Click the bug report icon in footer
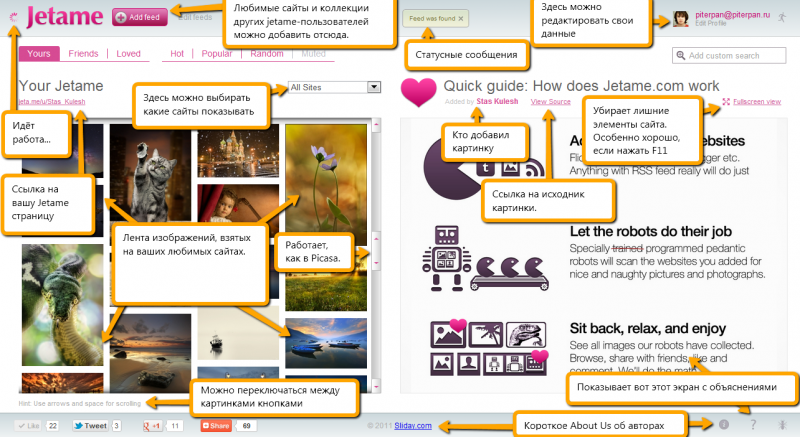 click(x=782, y=424)
